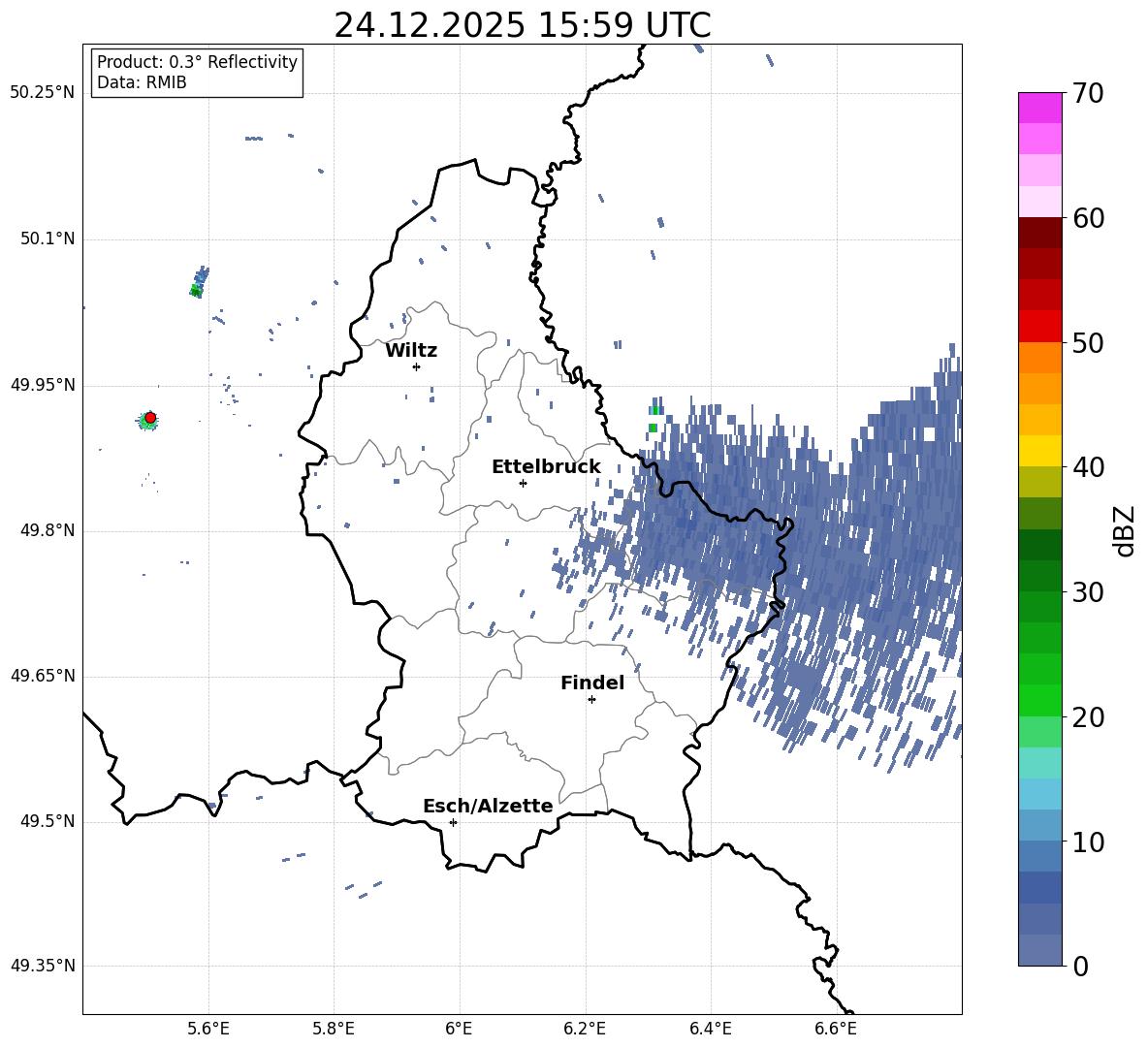
Task: Select the Findel station label
Action: [x=592, y=683]
